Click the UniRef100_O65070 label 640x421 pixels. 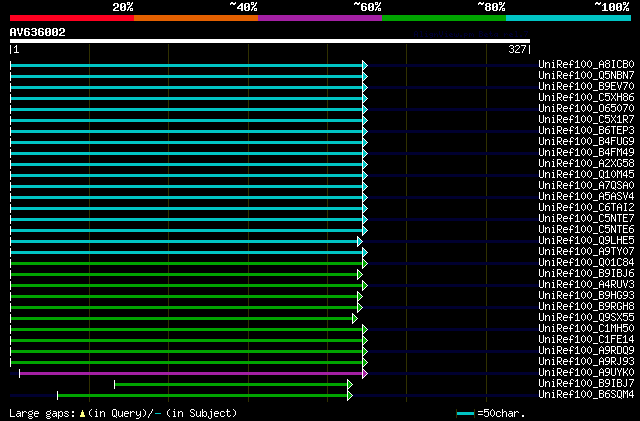point(586,109)
